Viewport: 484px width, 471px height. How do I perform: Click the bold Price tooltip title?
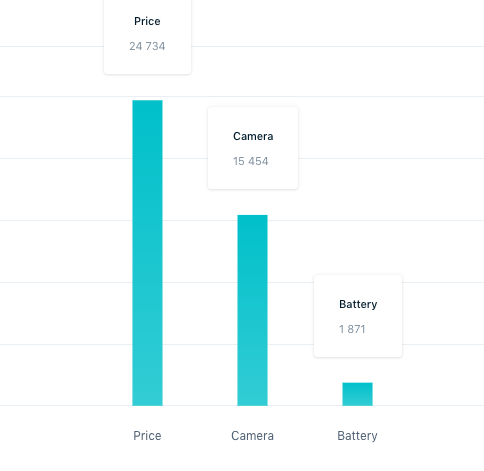coord(147,21)
